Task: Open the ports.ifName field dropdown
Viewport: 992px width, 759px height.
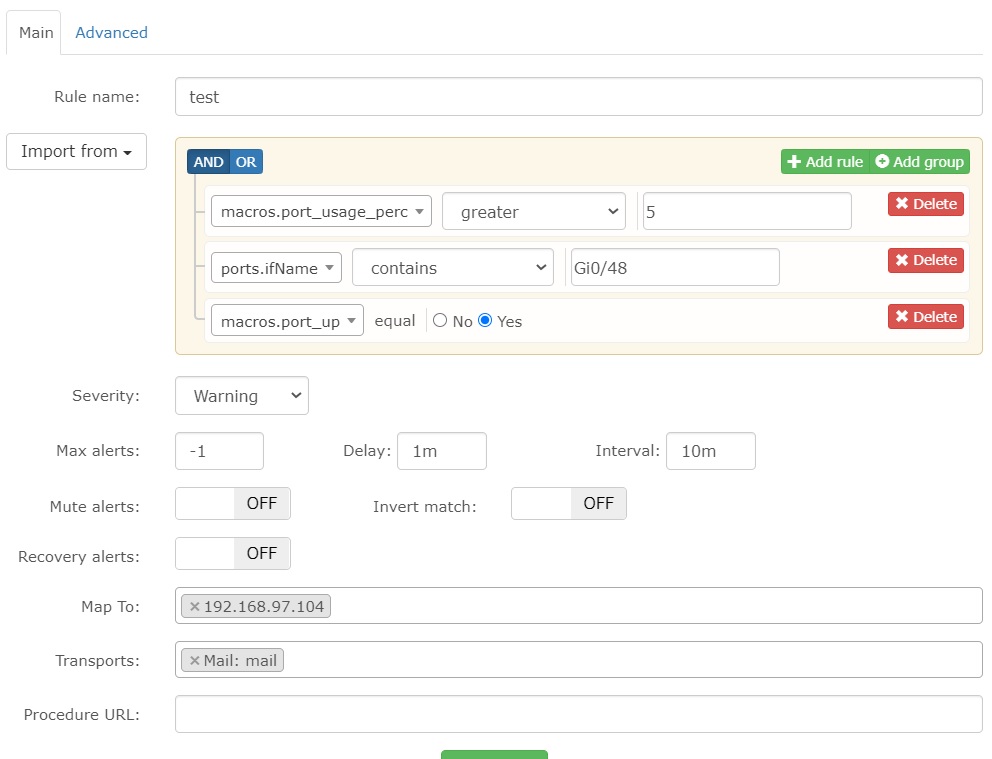Action: tap(276, 268)
